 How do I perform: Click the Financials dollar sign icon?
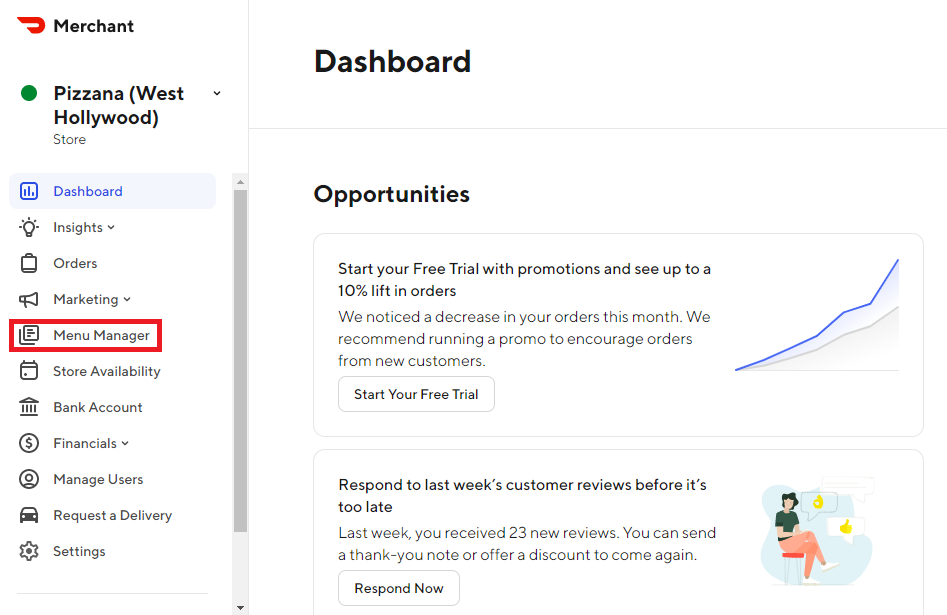point(29,443)
